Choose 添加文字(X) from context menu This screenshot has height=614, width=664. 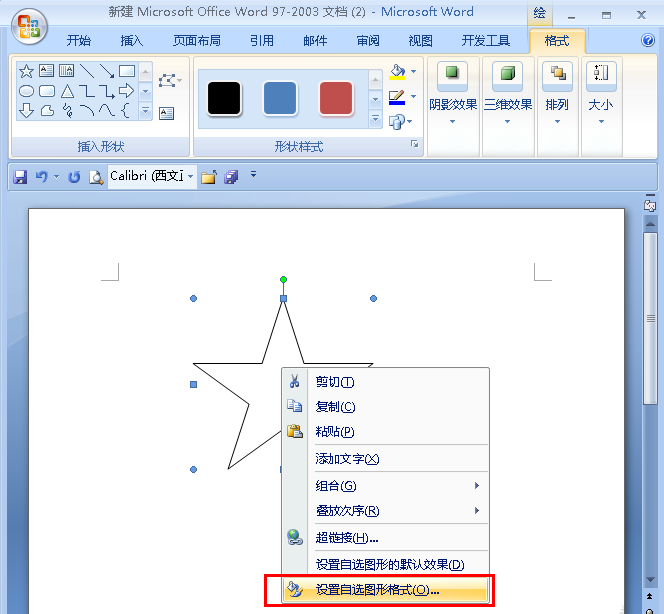pyautogui.click(x=386, y=459)
